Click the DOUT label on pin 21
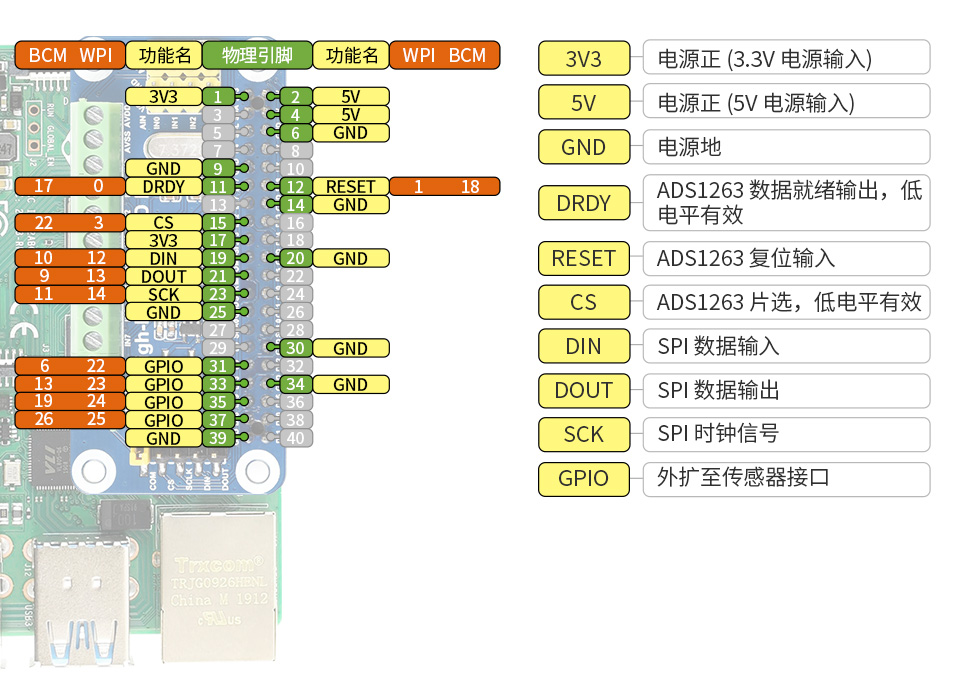 [163, 276]
